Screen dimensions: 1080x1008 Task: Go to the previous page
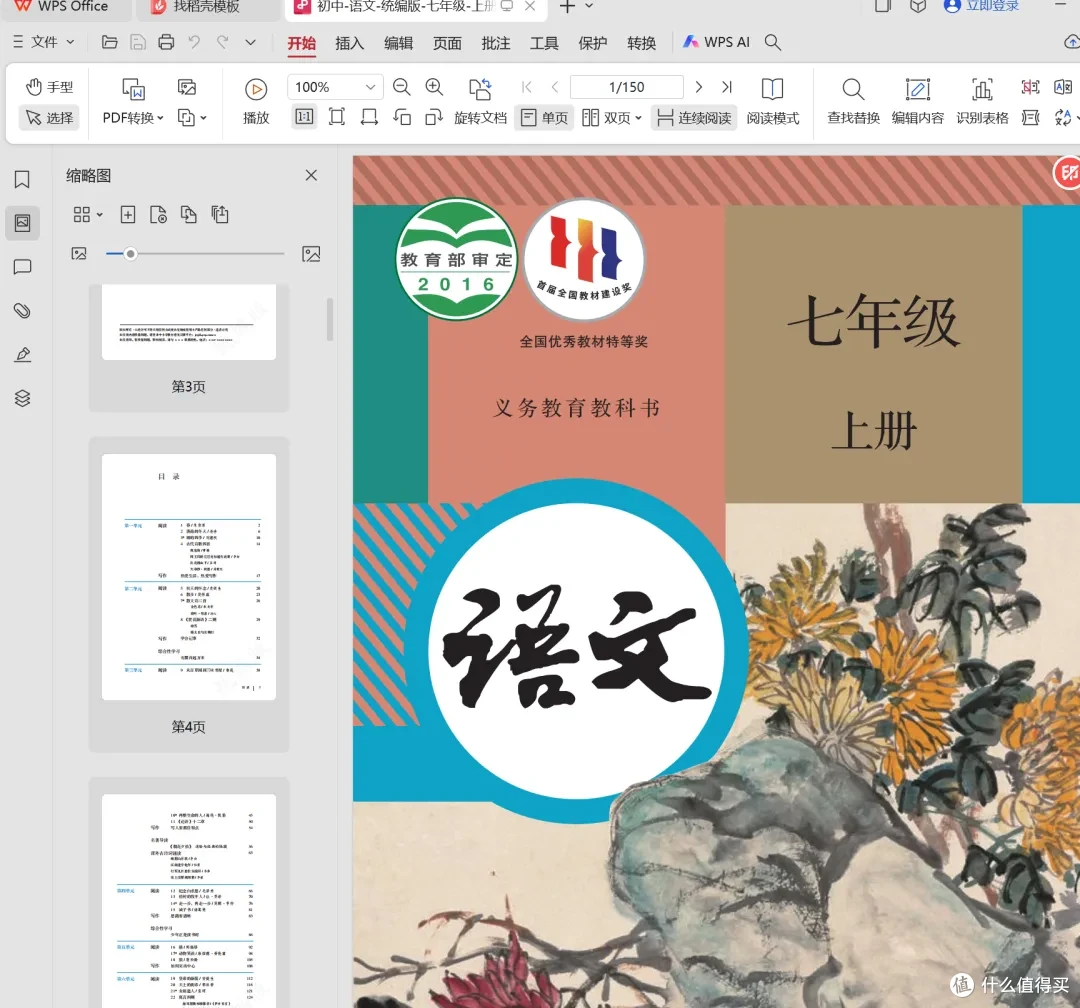coord(555,87)
